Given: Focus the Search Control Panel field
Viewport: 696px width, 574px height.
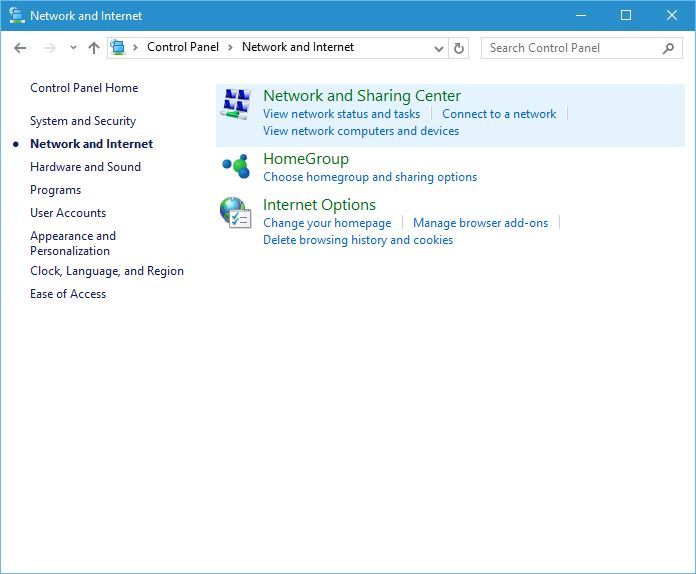Looking at the screenshot, I should [x=570, y=48].
